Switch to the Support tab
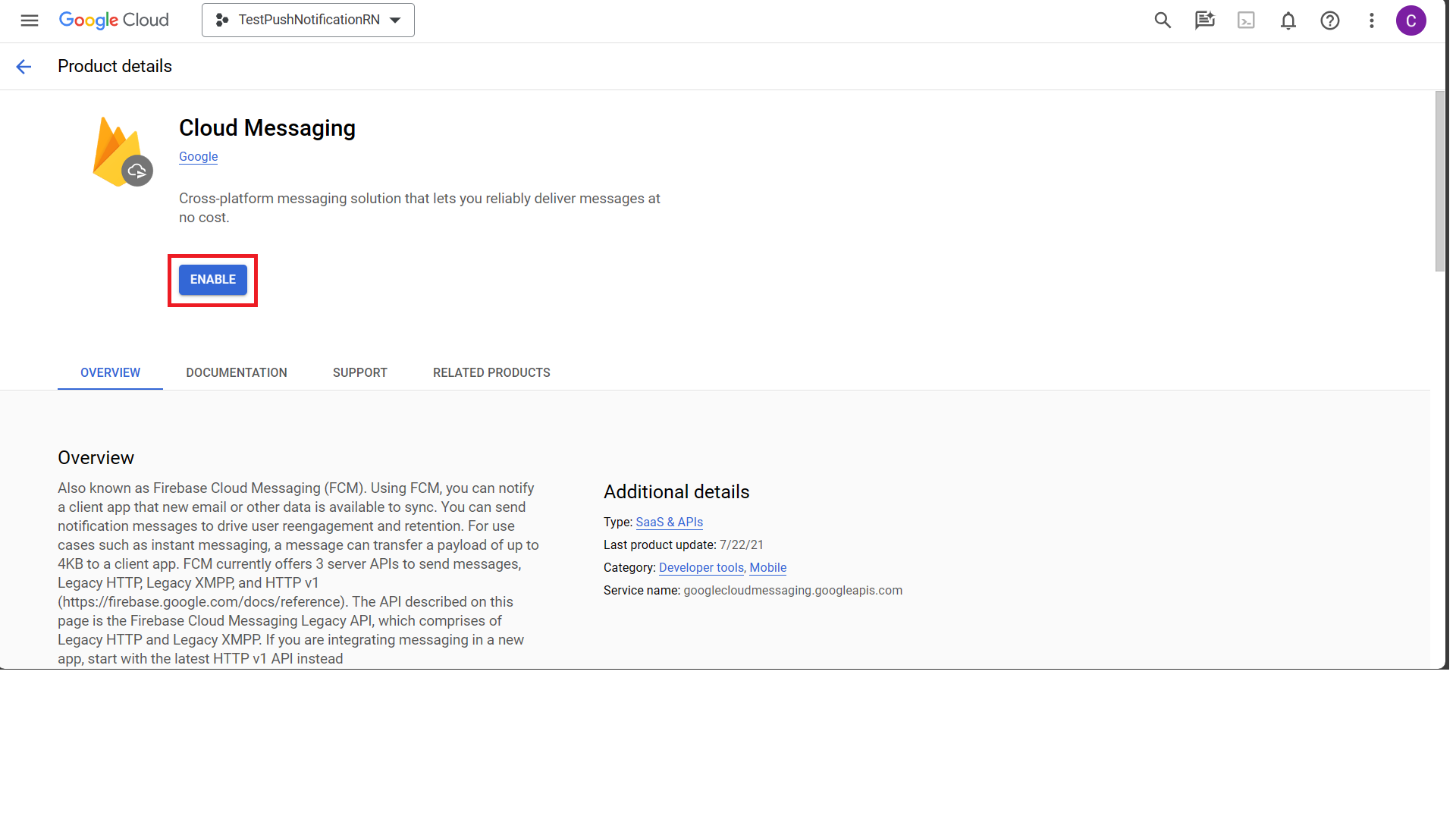The width and height of the screenshot is (1456, 819). (360, 373)
